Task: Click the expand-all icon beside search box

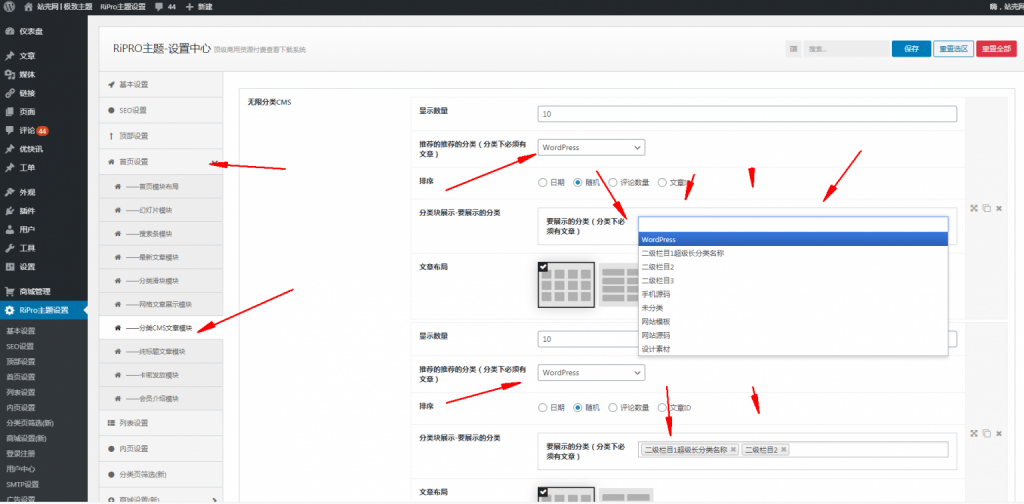Action: (793, 48)
